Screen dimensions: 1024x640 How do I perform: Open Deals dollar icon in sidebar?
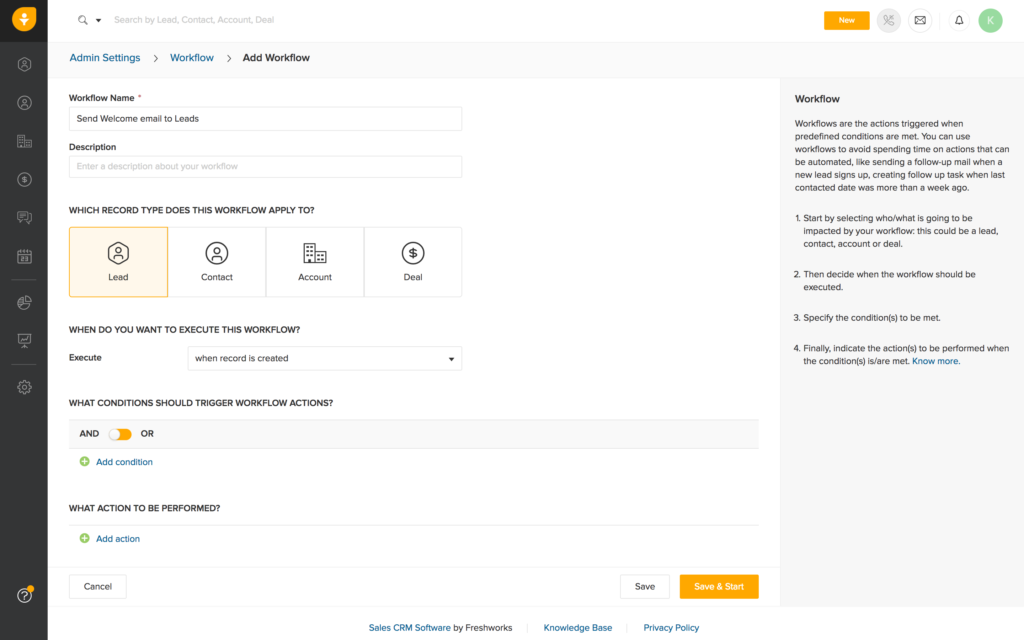[24, 179]
